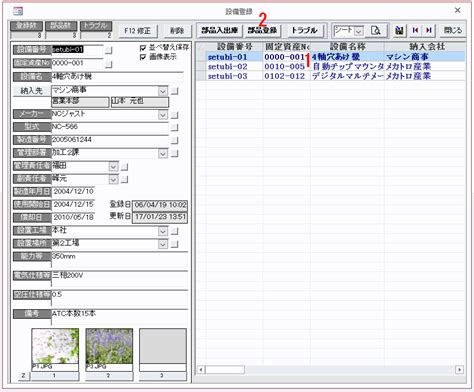Click the horizontal scrollbar thumb in grid
This screenshot has height=392, width=474.
point(225,369)
